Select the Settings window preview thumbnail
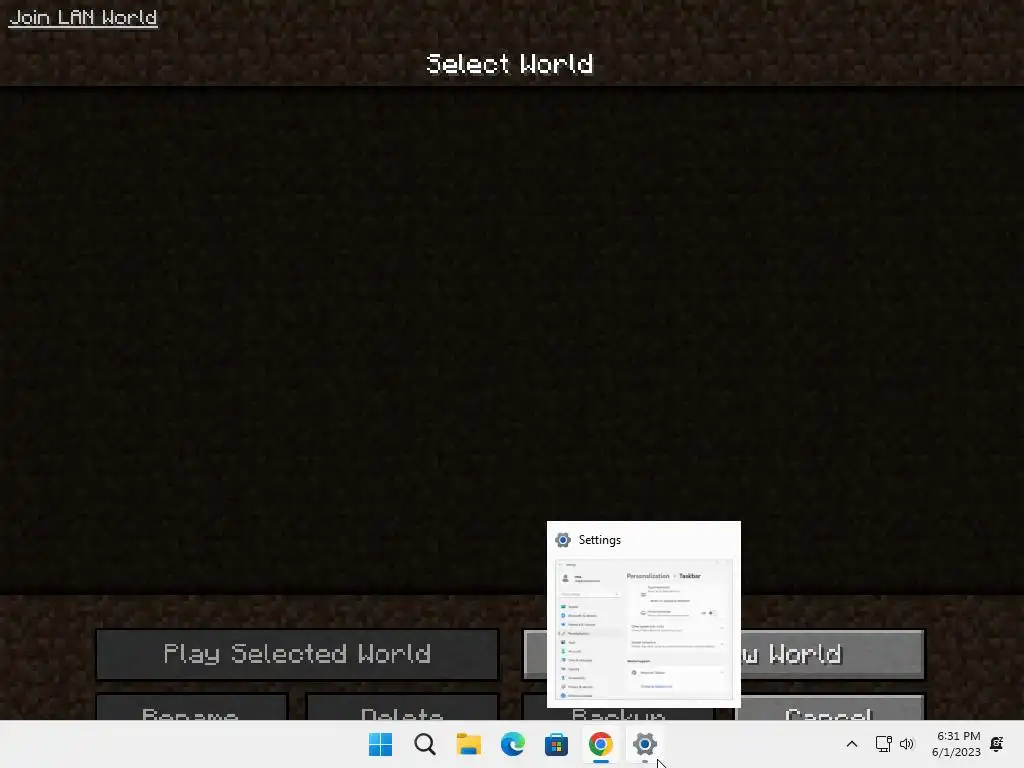 (x=644, y=630)
